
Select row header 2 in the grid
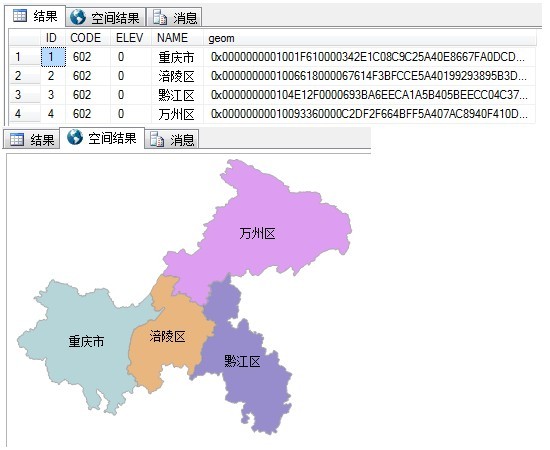[25, 76]
